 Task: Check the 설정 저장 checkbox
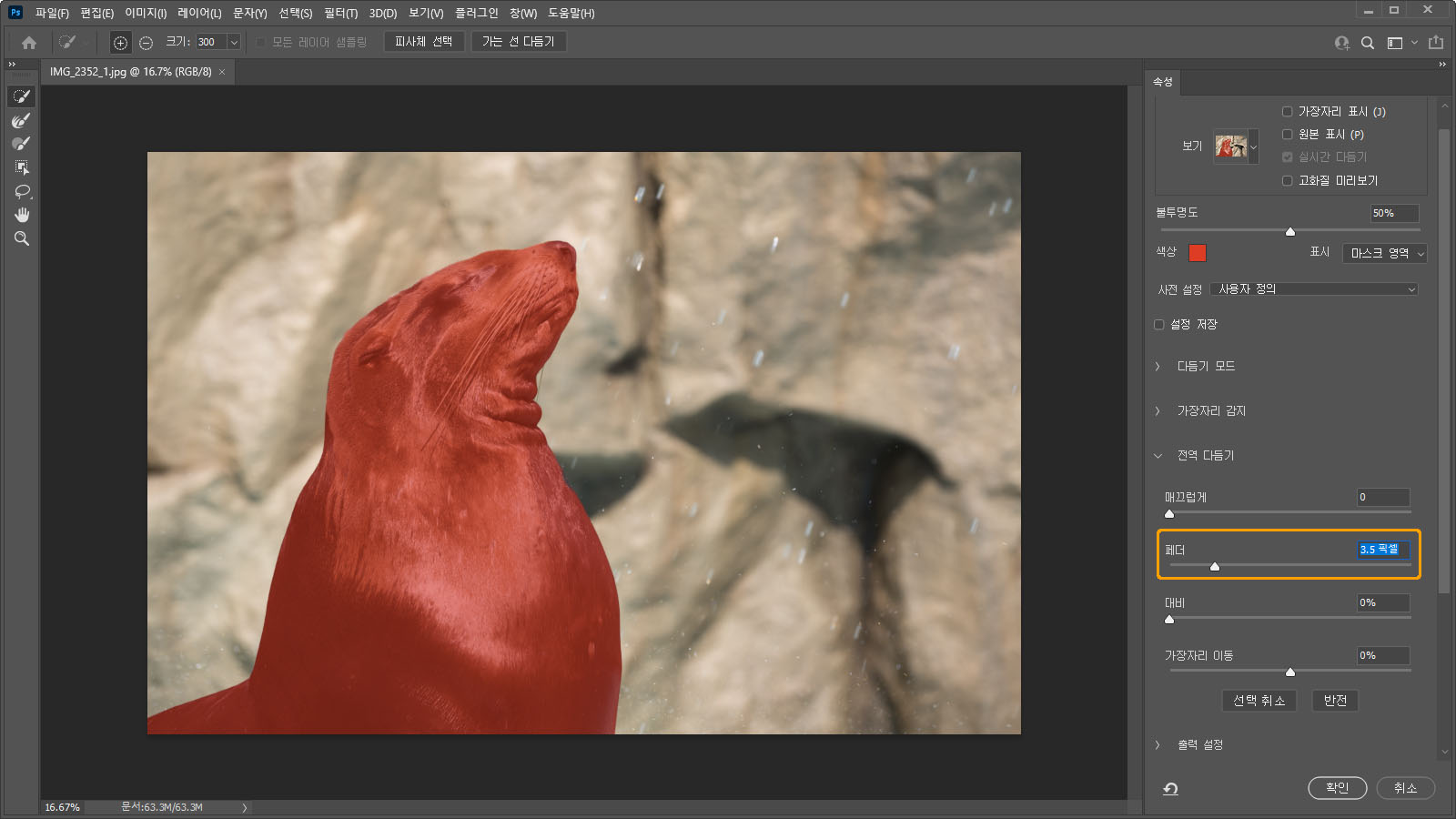1158,325
